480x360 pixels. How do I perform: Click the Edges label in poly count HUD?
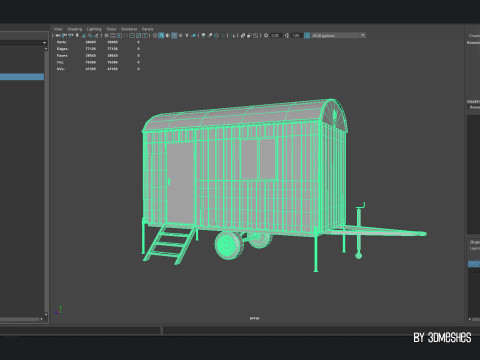pyautogui.click(x=62, y=49)
